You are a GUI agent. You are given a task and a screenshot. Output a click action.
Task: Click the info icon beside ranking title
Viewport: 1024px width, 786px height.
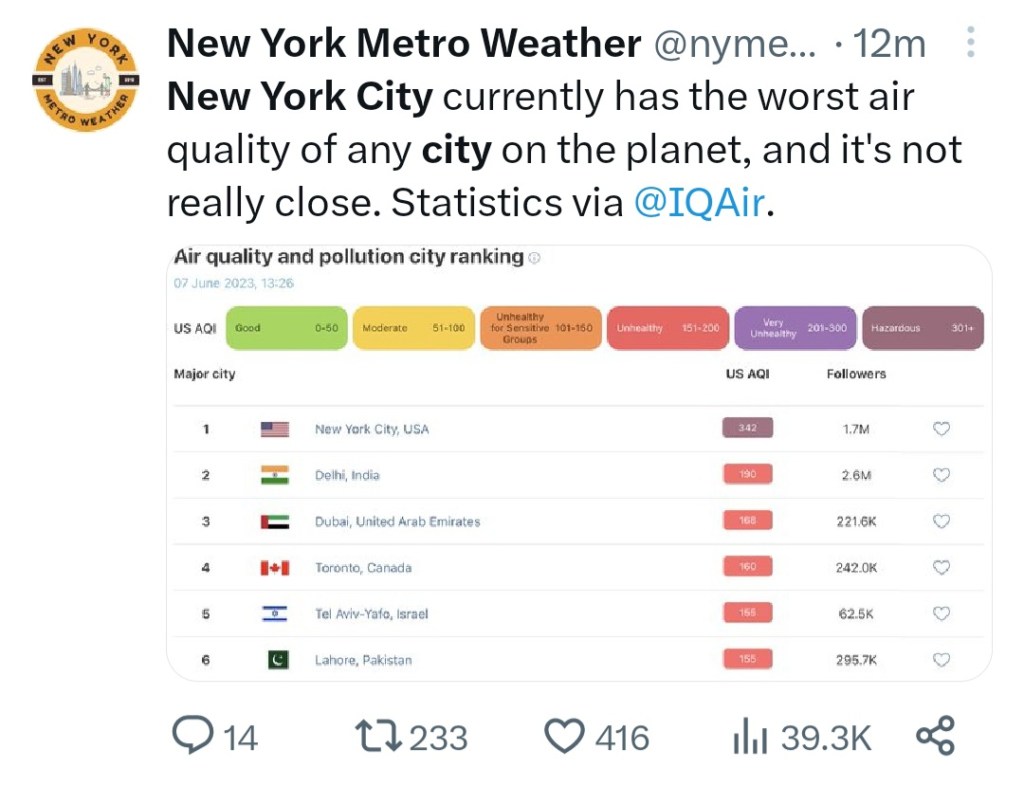click(x=534, y=258)
